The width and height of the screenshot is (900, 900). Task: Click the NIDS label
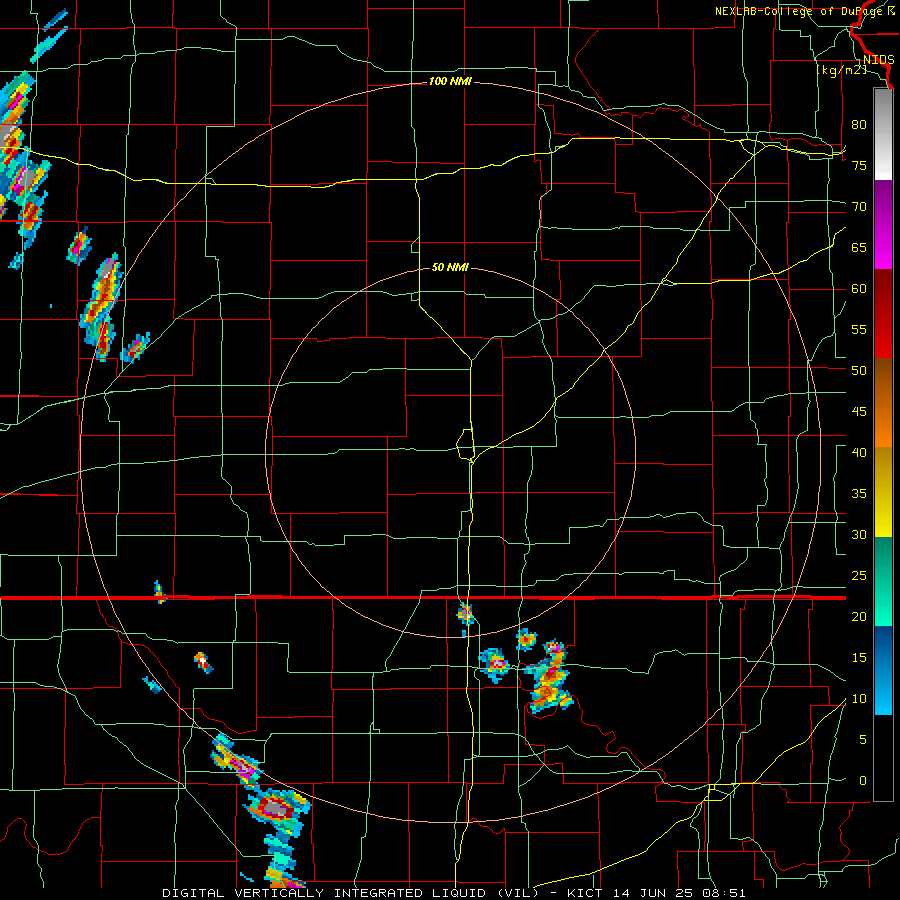(878, 60)
